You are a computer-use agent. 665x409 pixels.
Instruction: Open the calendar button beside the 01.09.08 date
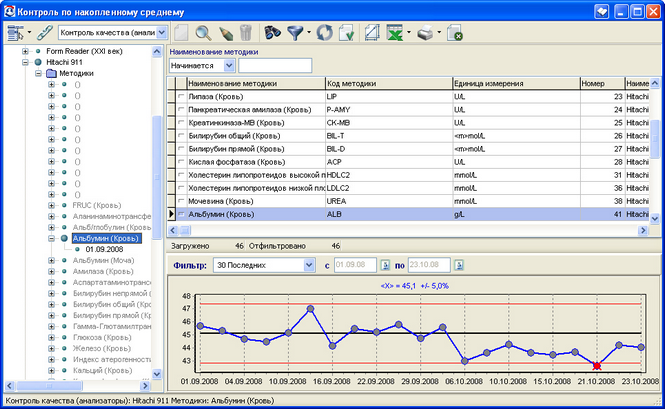(x=385, y=265)
